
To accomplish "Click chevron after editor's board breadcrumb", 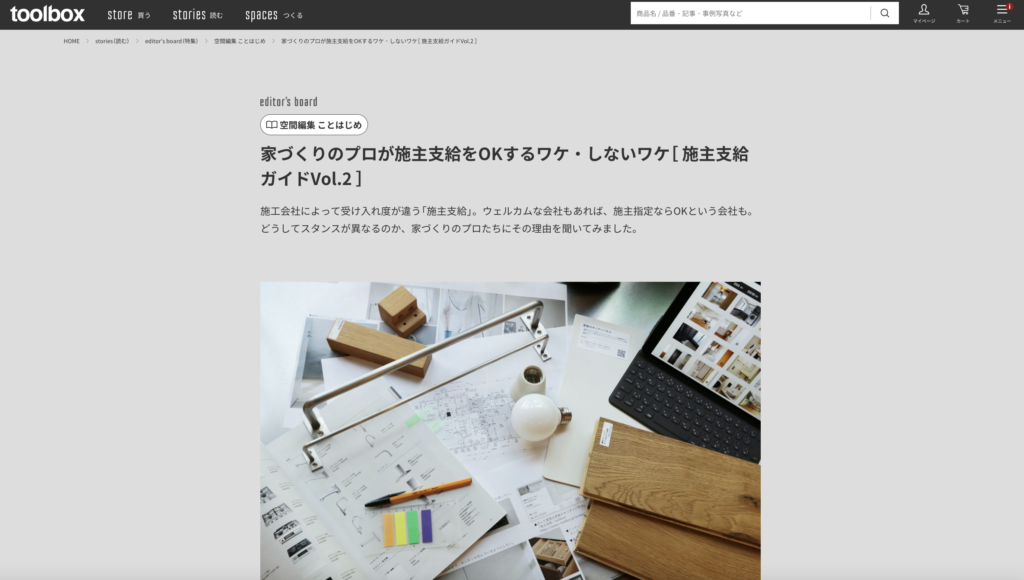I will (206, 41).
